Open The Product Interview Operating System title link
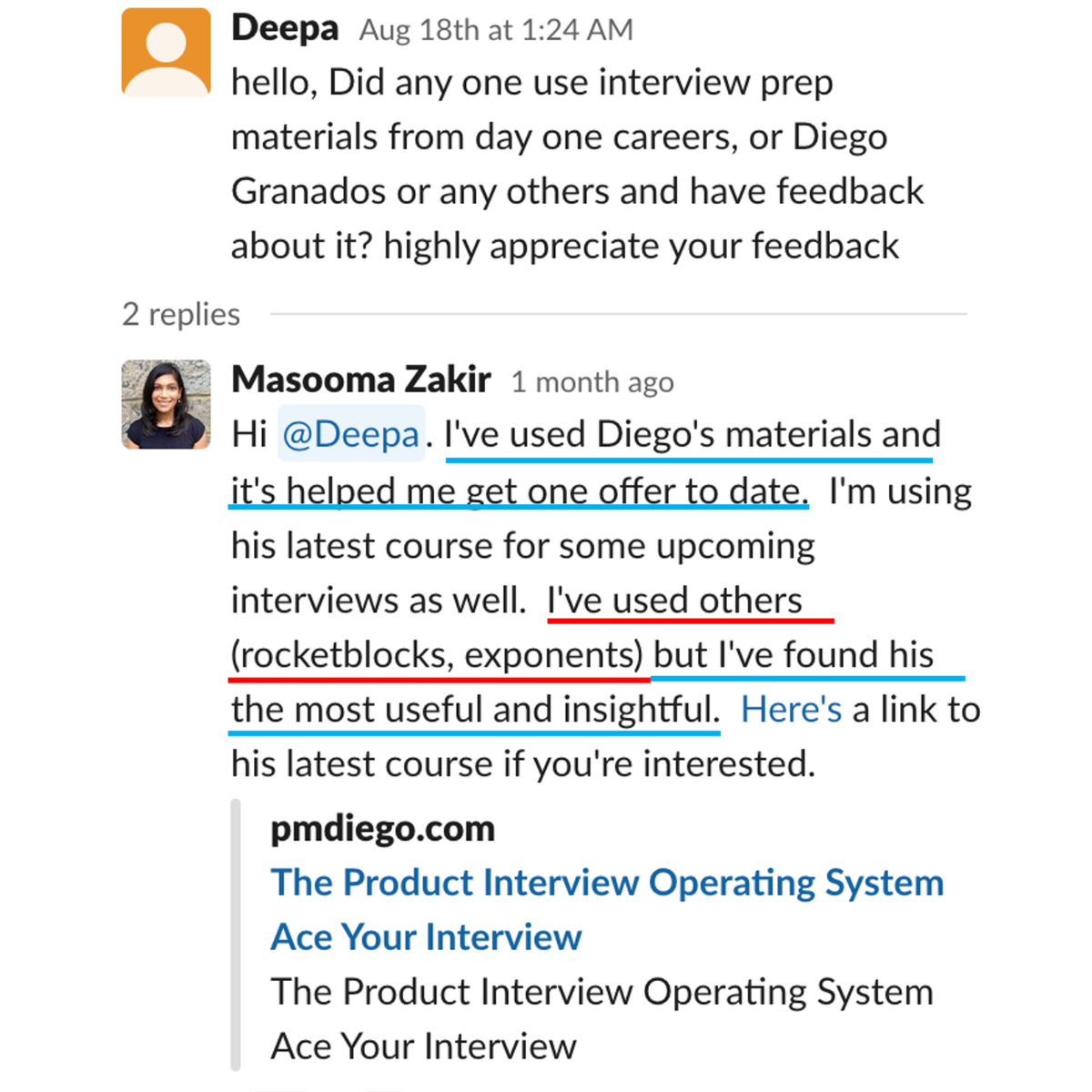This screenshot has height=1092, width=1092. click(x=607, y=884)
